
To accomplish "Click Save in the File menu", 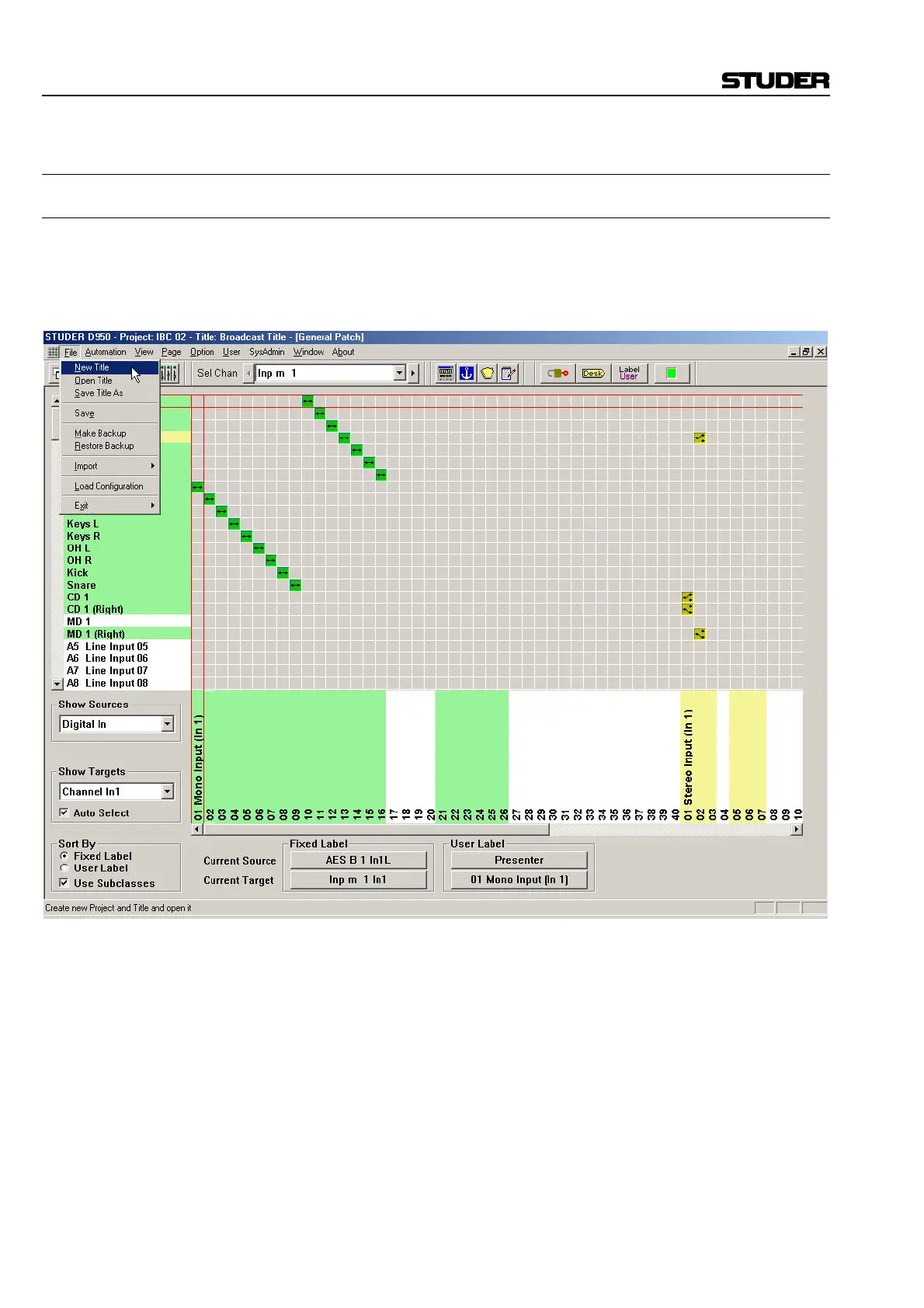I will point(110,413).
